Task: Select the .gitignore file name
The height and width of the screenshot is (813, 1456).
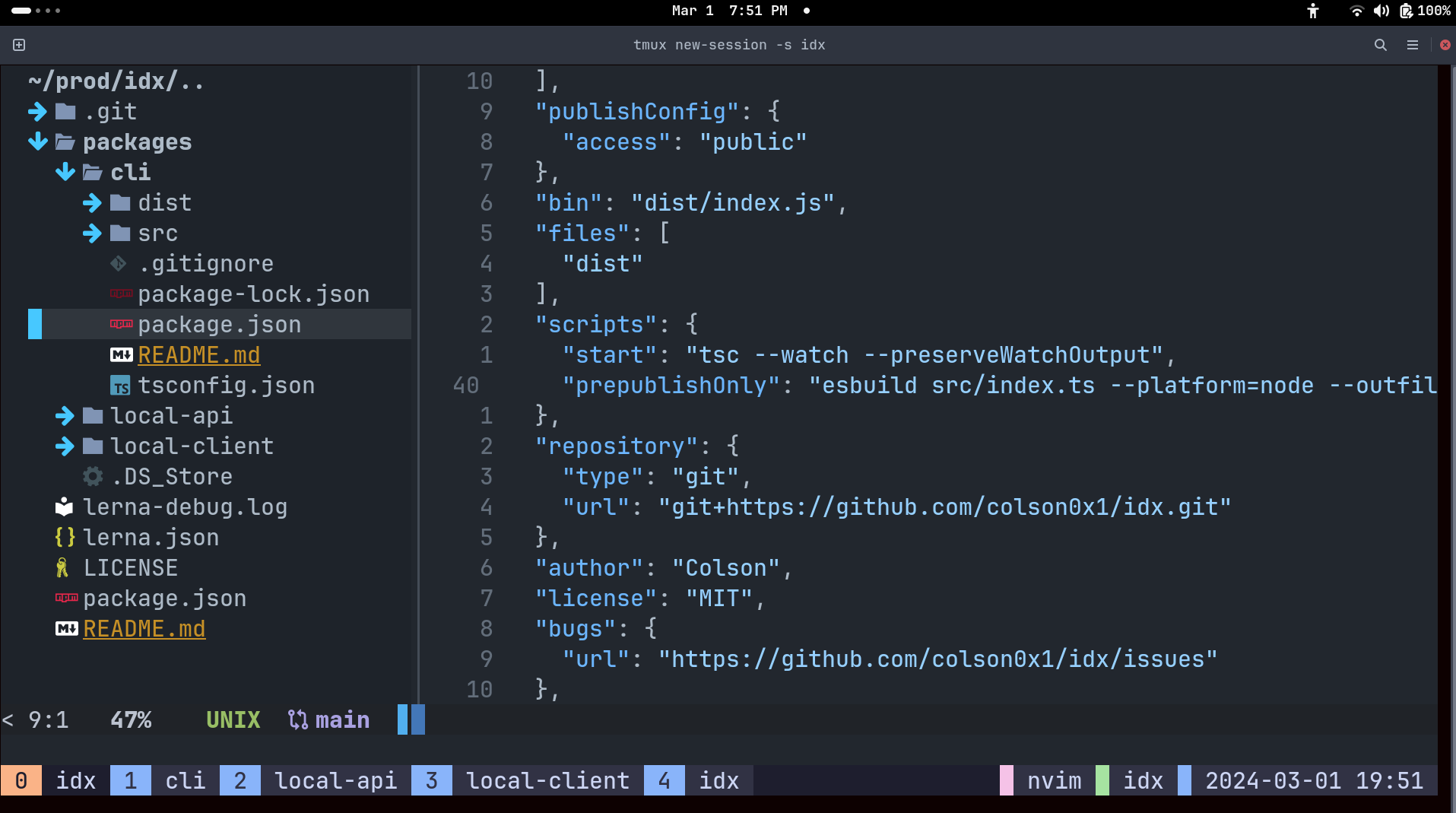Action: tap(206, 264)
